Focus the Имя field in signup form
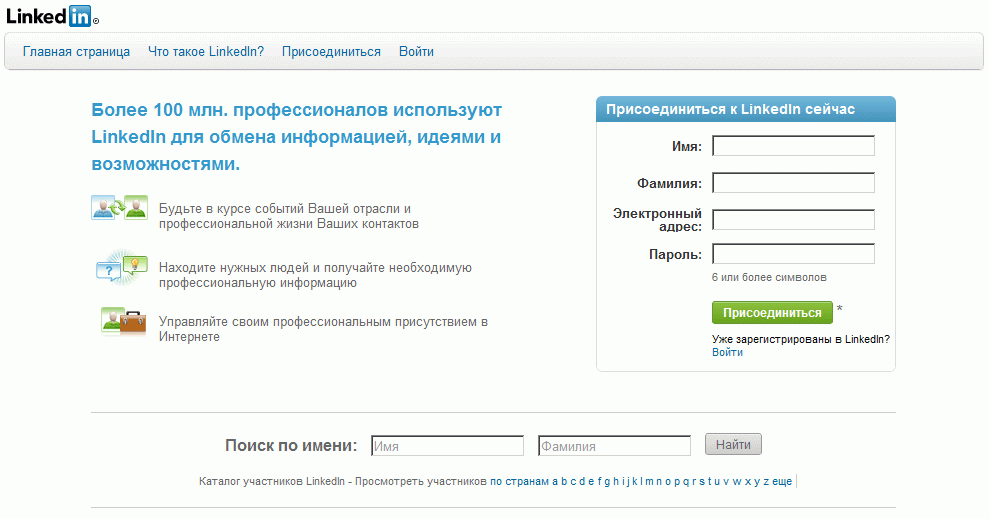Image resolution: width=989 pixels, height=519 pixels. point(793,146)
